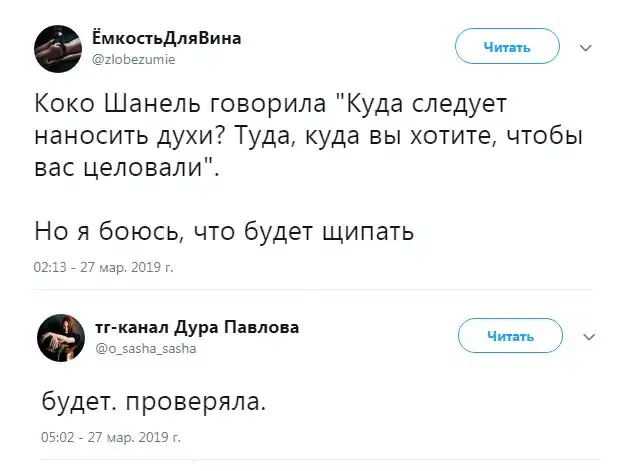The height and width of the screenshot is (471, 631).
Task: Click the @o_sasha_sasha handle
Action: tap(146, 349)
